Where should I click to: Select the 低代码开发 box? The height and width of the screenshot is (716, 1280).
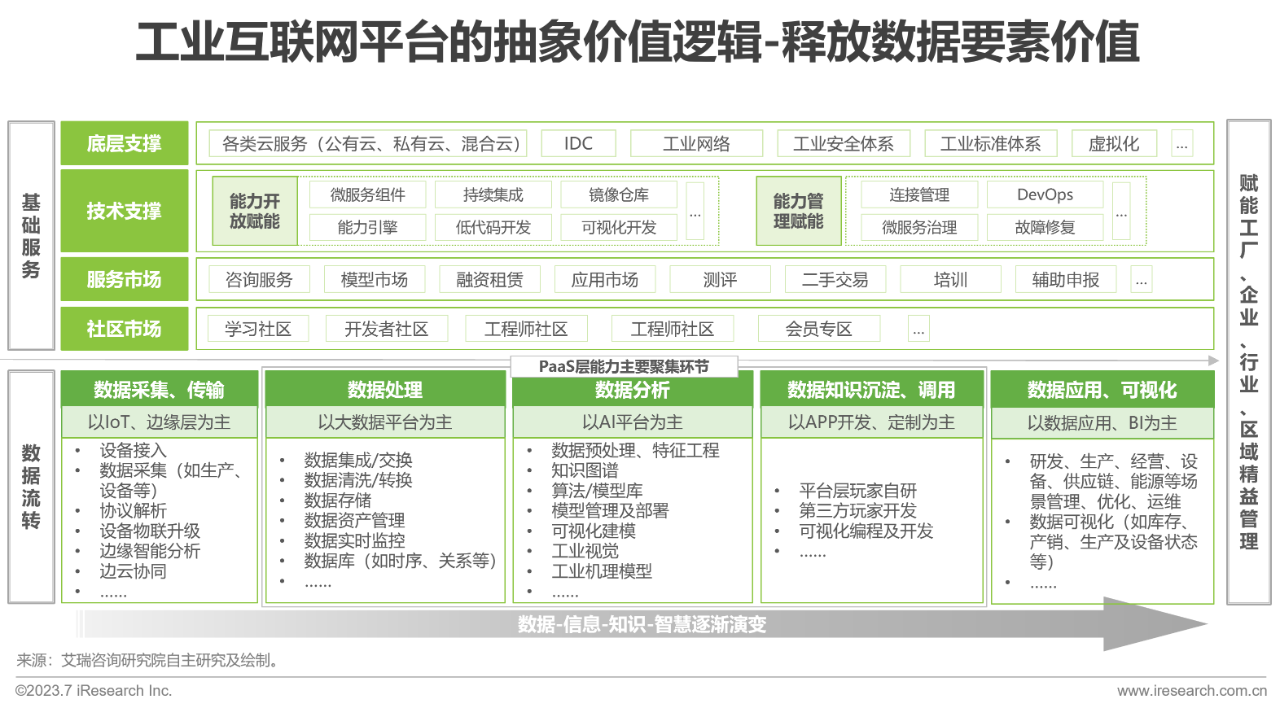[493, 227]
